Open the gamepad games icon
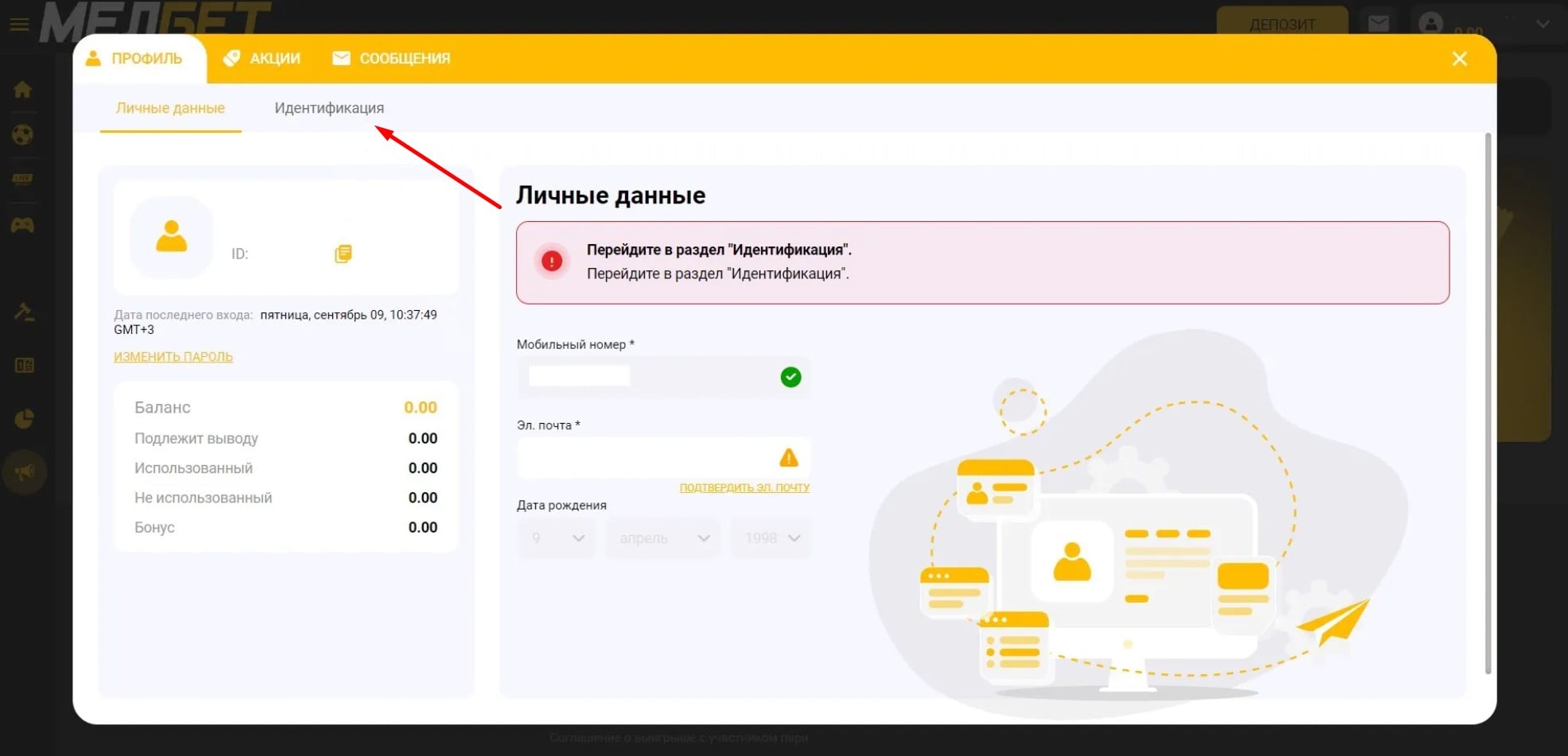Image resolution: width=1568 pixels, height=756 pixels. (x=22, y=226)
